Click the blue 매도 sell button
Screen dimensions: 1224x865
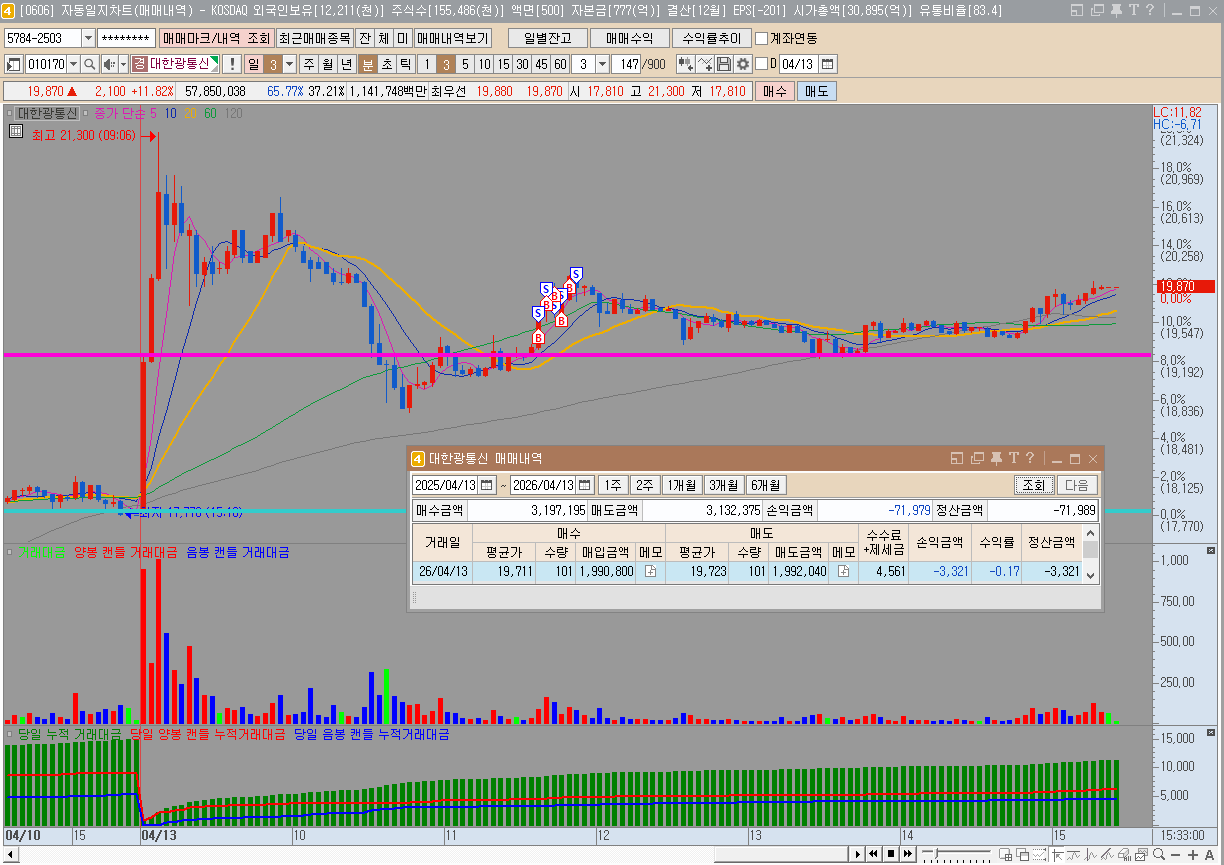[816, 91]
